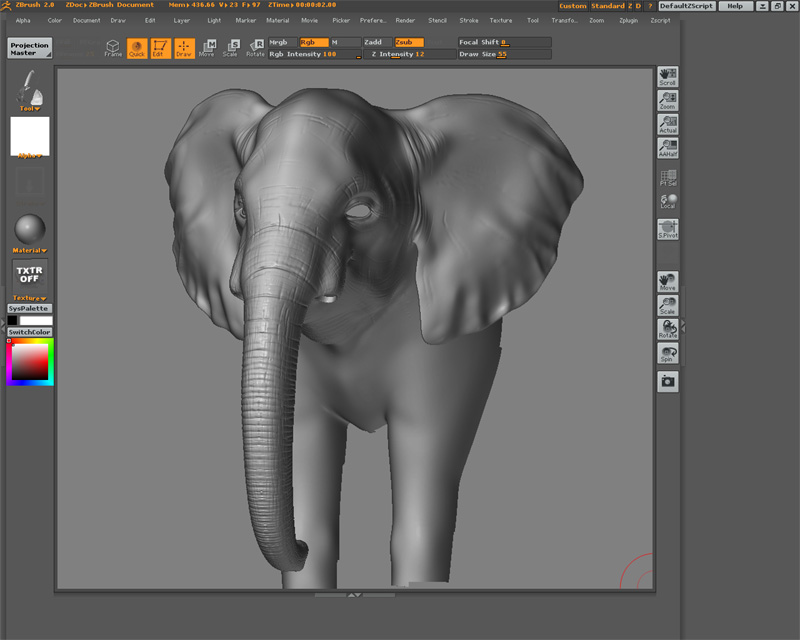The width and height of the screenshot is (800, 640).
Task: Select the Frame icon in top shelf
Action: click(113, 48)
